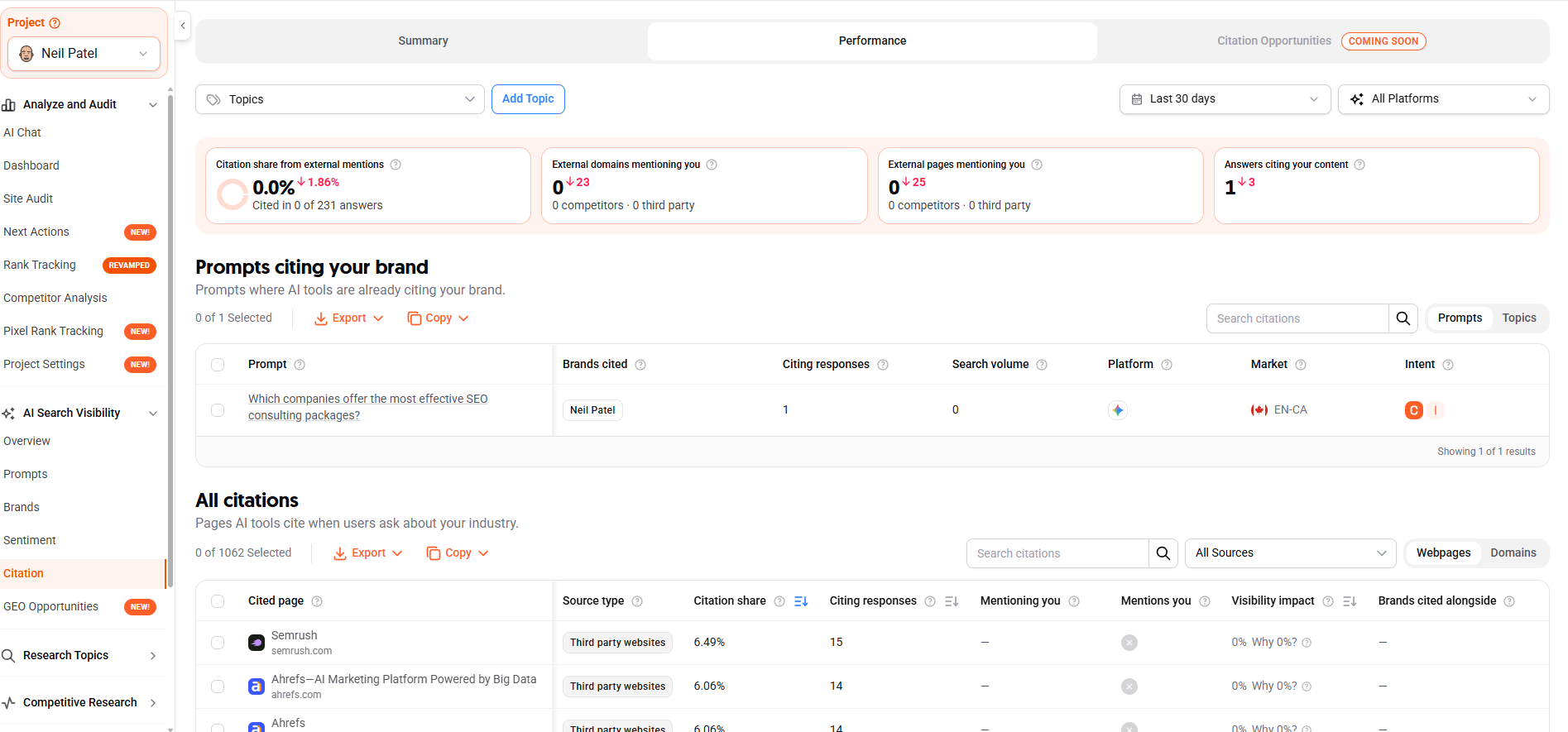The image size is (1568, 732).
Task: Open the SEO consulting packages prompt link
Action: pos(368,407)
